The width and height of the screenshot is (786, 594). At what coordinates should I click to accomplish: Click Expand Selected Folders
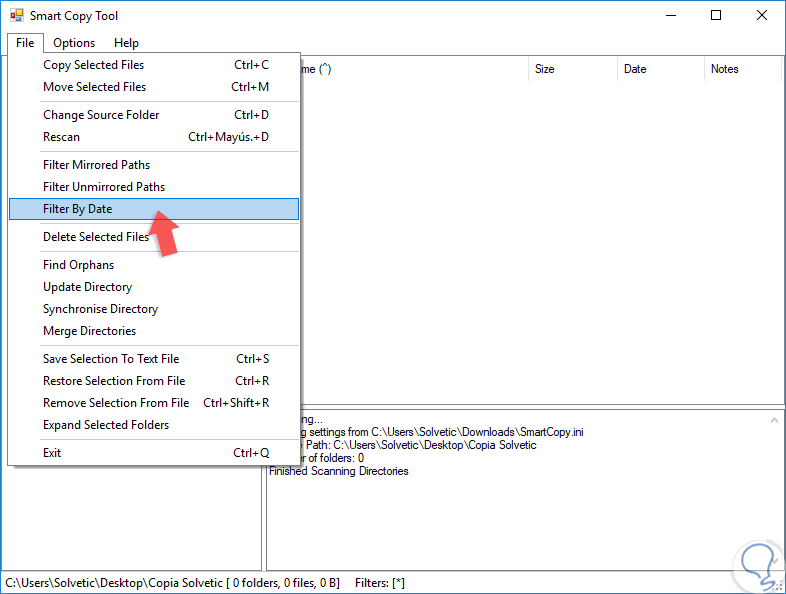154,425
